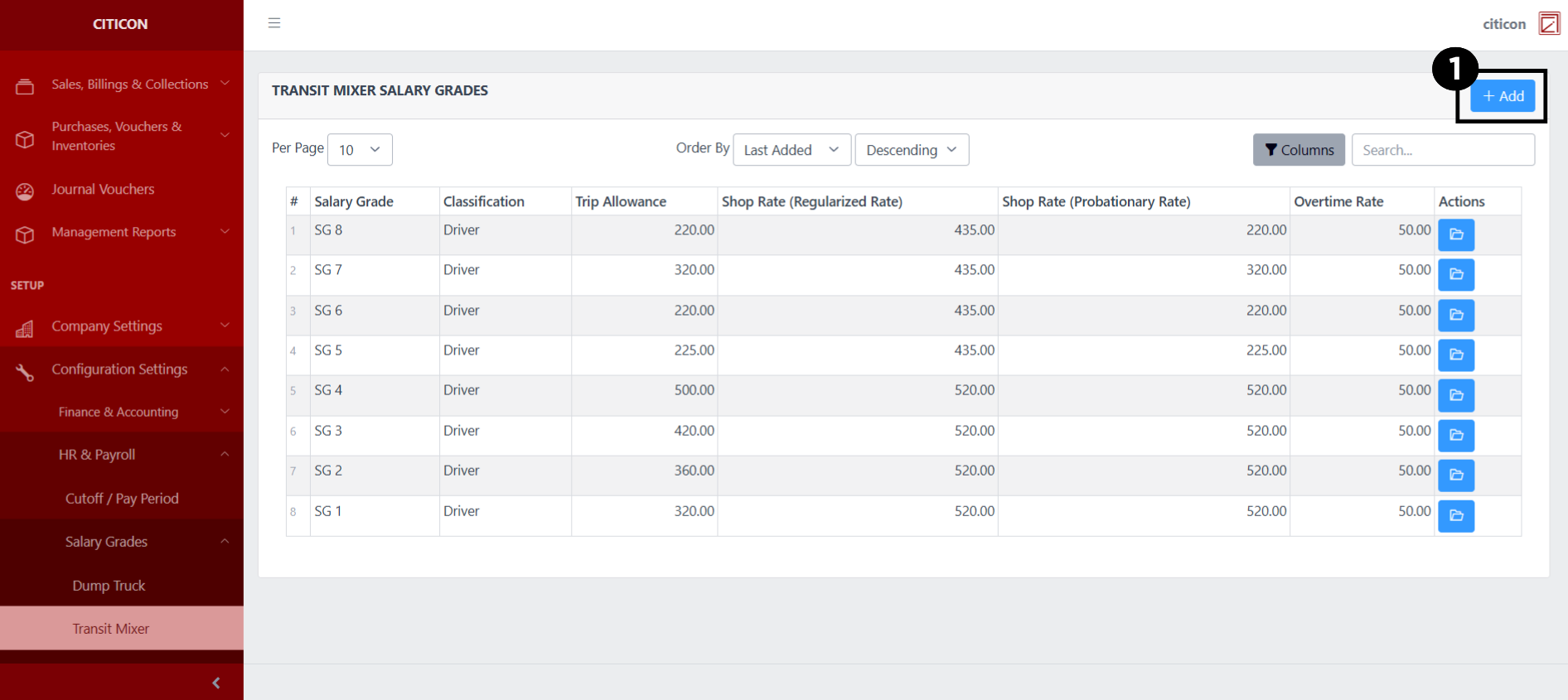The height and width of the screenshot is (700, 1568).
Task: Open the citicon user profile icon
Action: (x=1549, y=23)
